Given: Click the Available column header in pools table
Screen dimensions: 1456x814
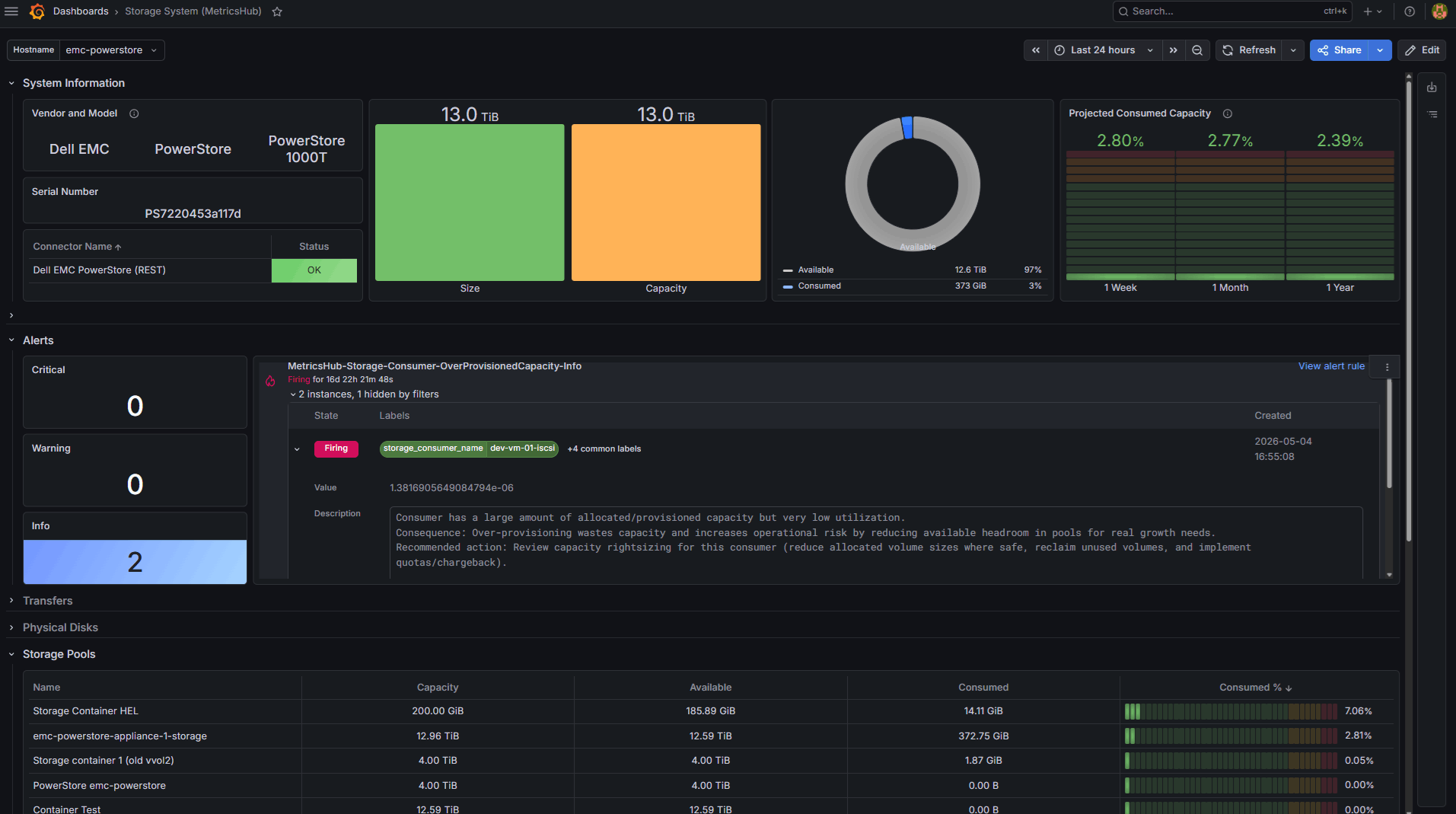Looking at the screenshot, I should pos(711,688).
